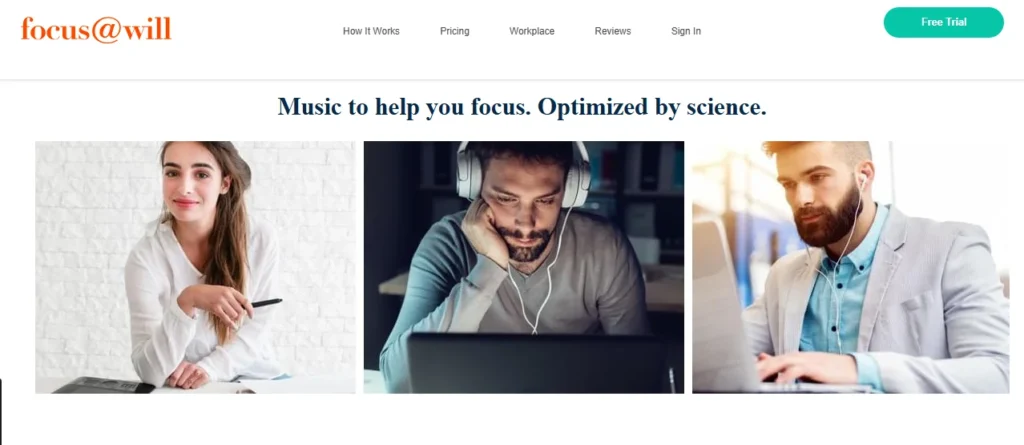View the Reviews page
The width and height of the screenshot is (1024, 445).
click(x=613, y=31)
